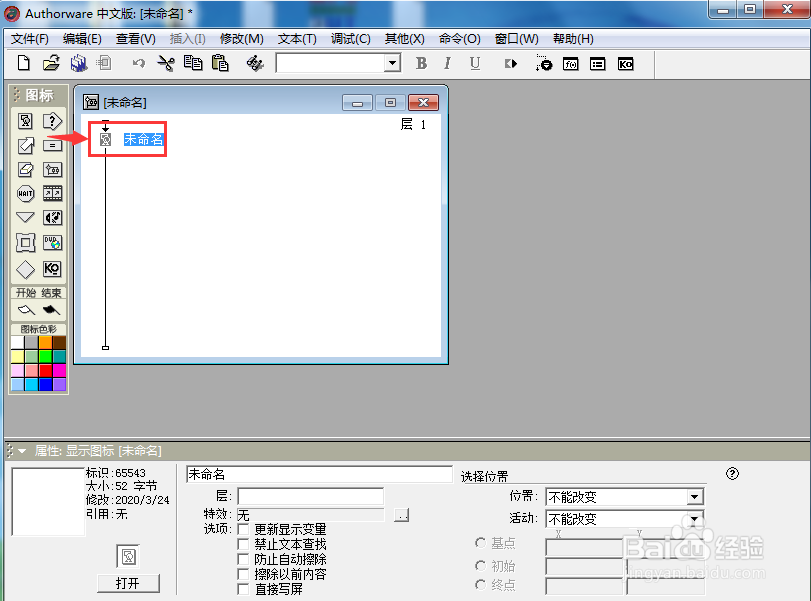
Task: Select the Display icon in palette
Action: [25, 121]
